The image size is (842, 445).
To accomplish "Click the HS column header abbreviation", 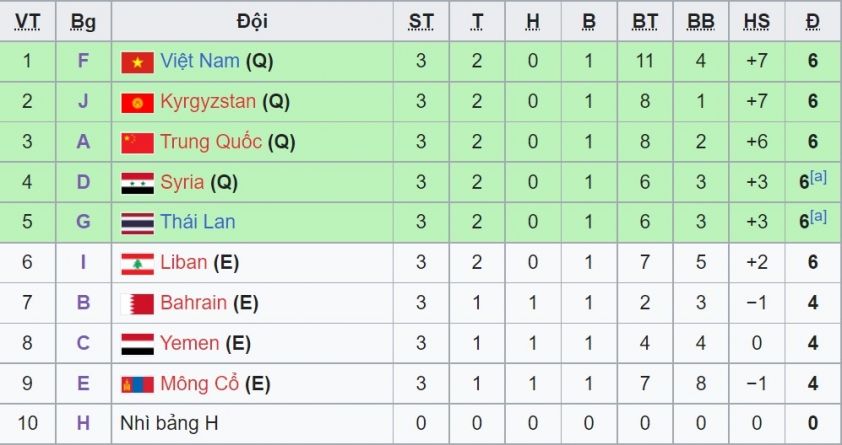I will click(x=757, y=21).
